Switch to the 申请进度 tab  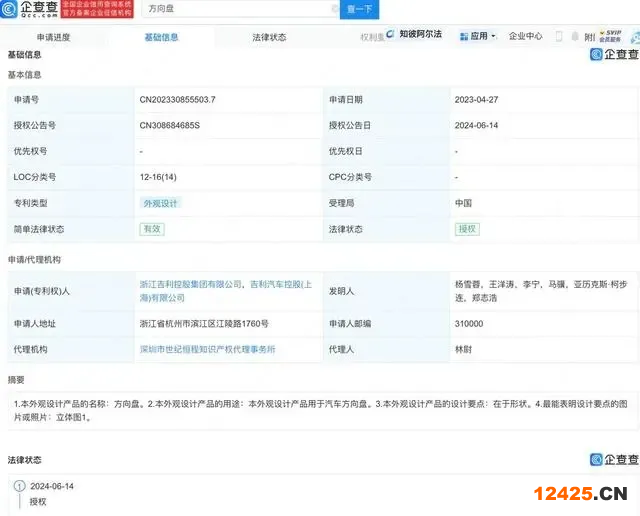pos(53,38)
